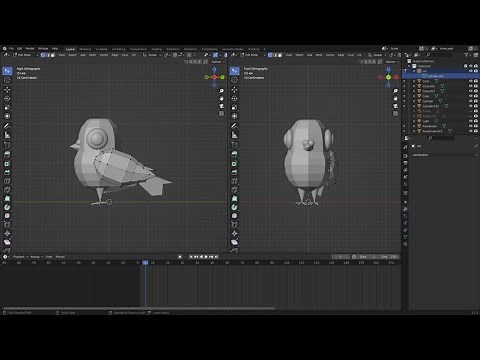Switch to the Modeling workspace tab
Image resolution: width=480 pixels, height=360 pixels.
pos(85,49)
